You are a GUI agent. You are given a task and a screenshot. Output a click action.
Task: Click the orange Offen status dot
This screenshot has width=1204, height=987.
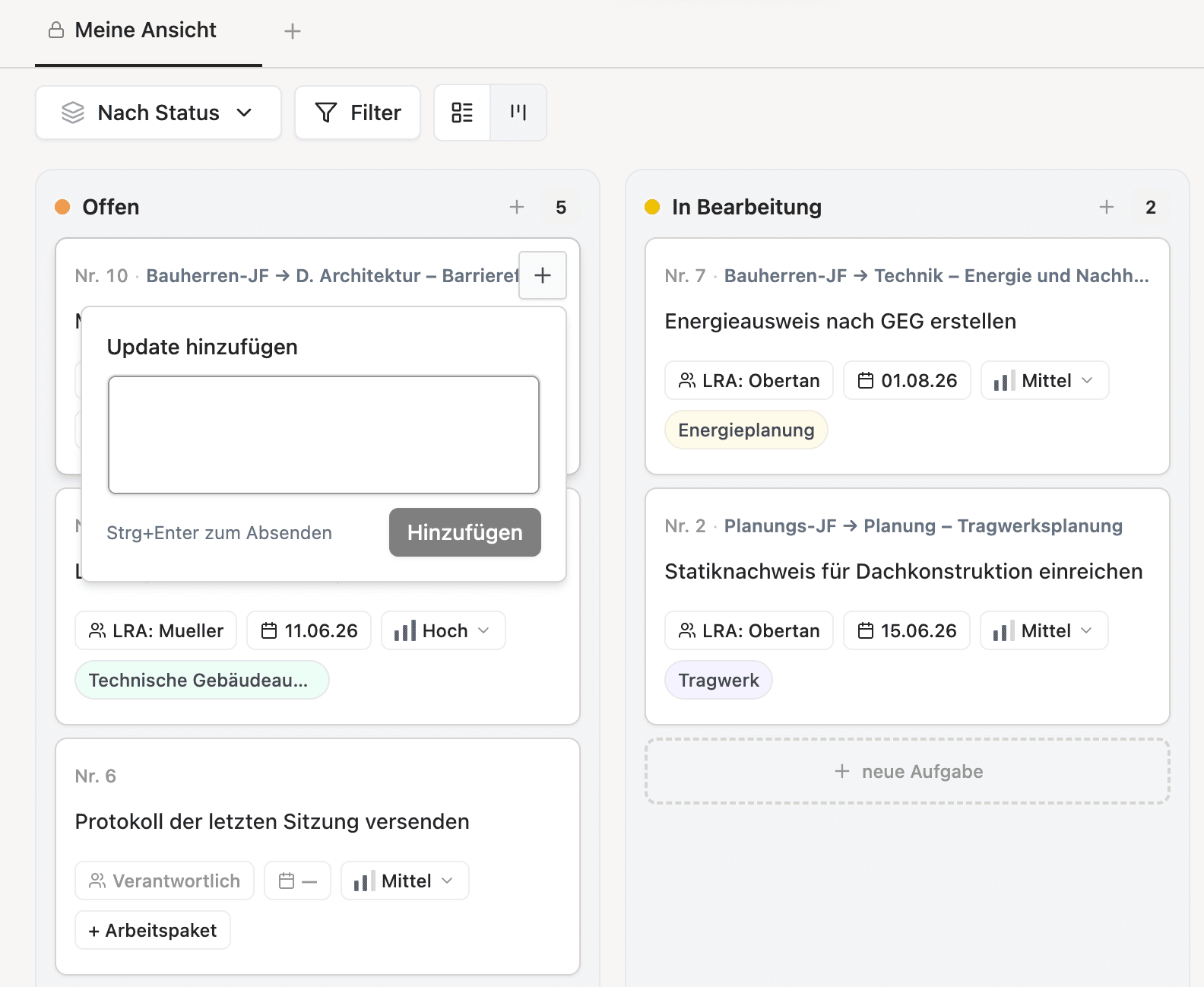[62, 207]
